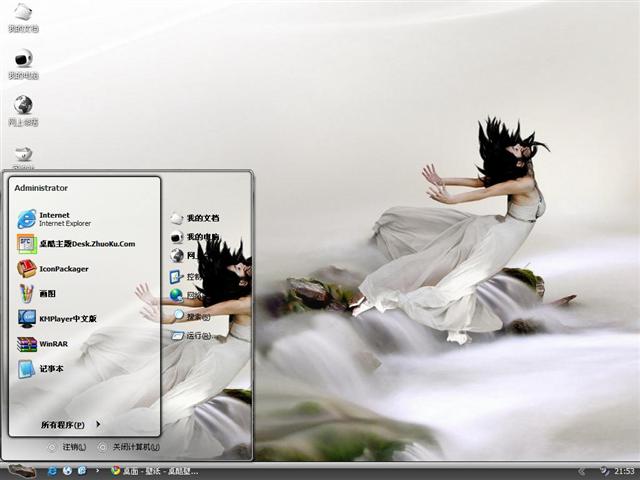This screenshot has height=480, width=640.
Task: Expand the hidden system tray icons arrow
Action: (x=581, y=470)
